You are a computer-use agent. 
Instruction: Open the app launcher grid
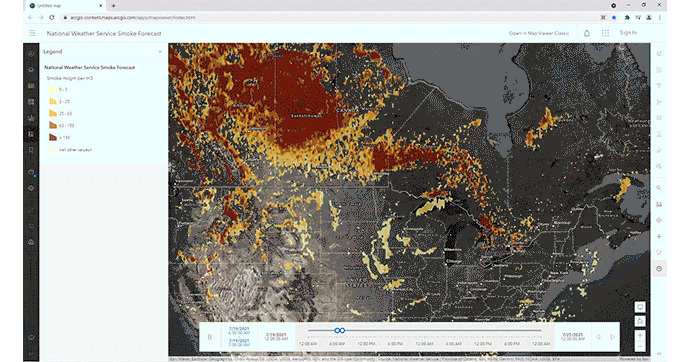coord(606,33)
